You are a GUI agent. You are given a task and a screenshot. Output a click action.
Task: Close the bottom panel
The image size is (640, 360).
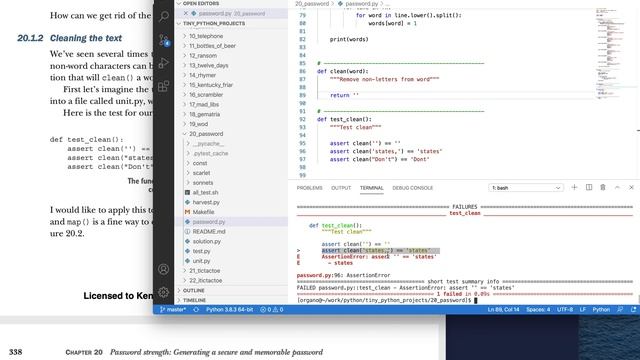pyautogui.click(x=631, y=187)
